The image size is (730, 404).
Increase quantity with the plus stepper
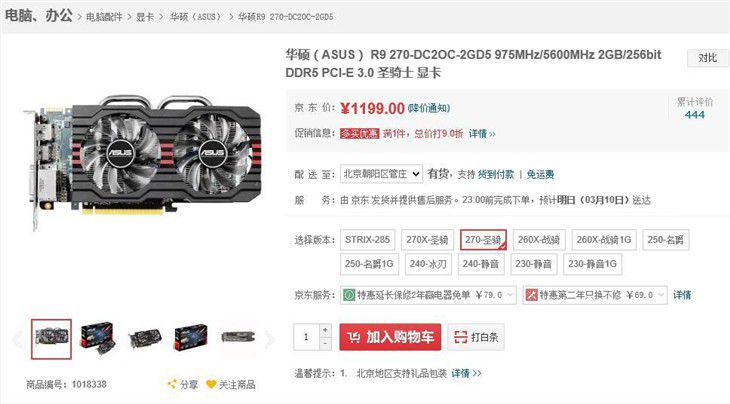click(x=325, y=330)
